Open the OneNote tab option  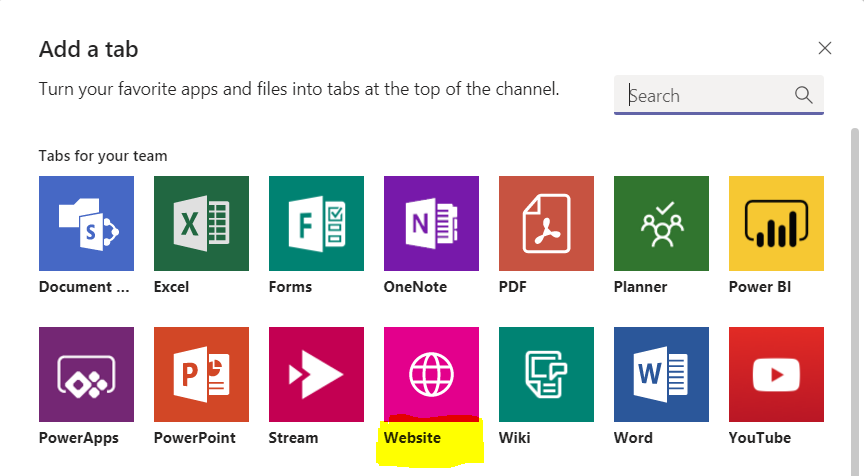[431, 223]
